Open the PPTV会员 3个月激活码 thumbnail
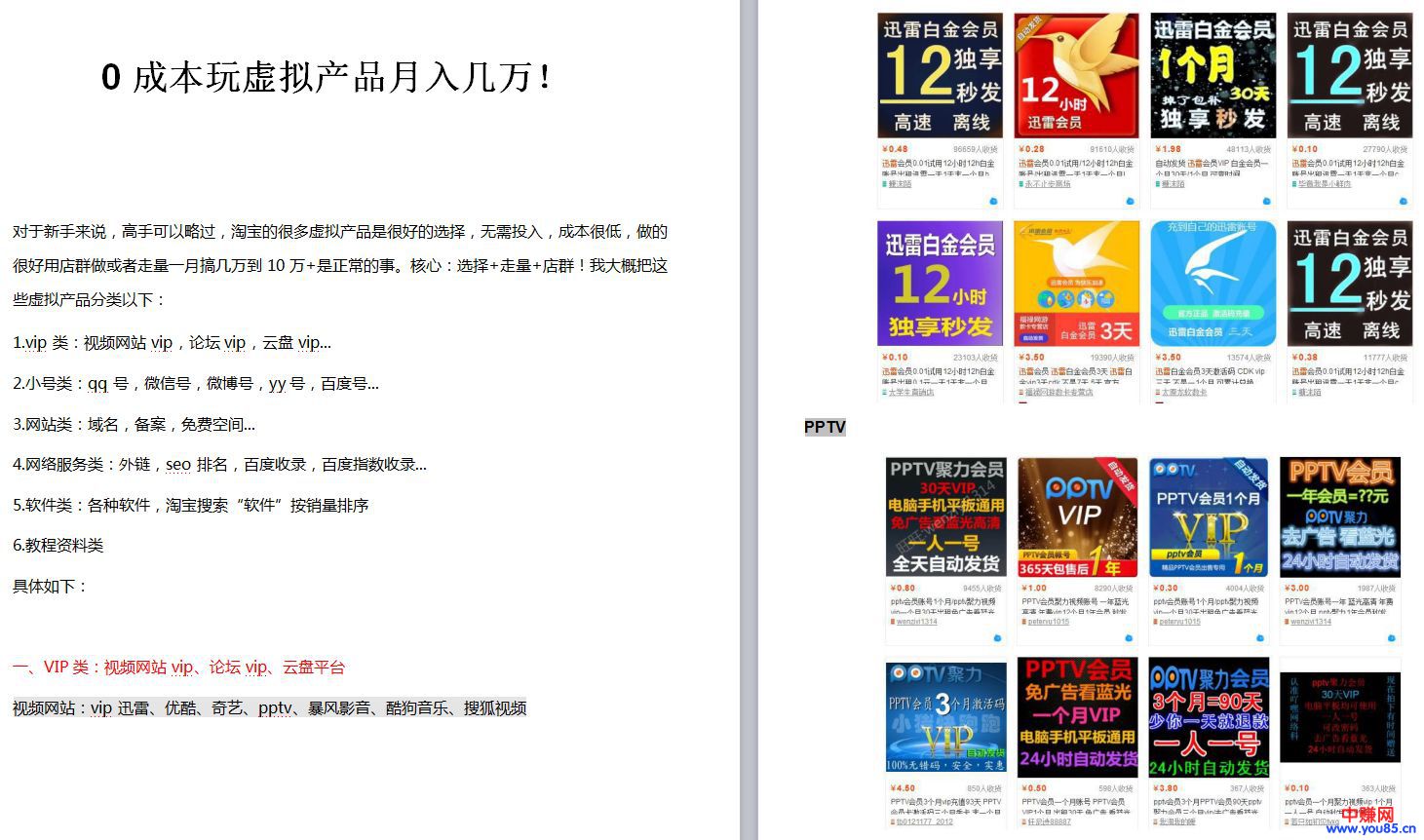This screenshot has width=1424, height=840. [x=946, y=717]
